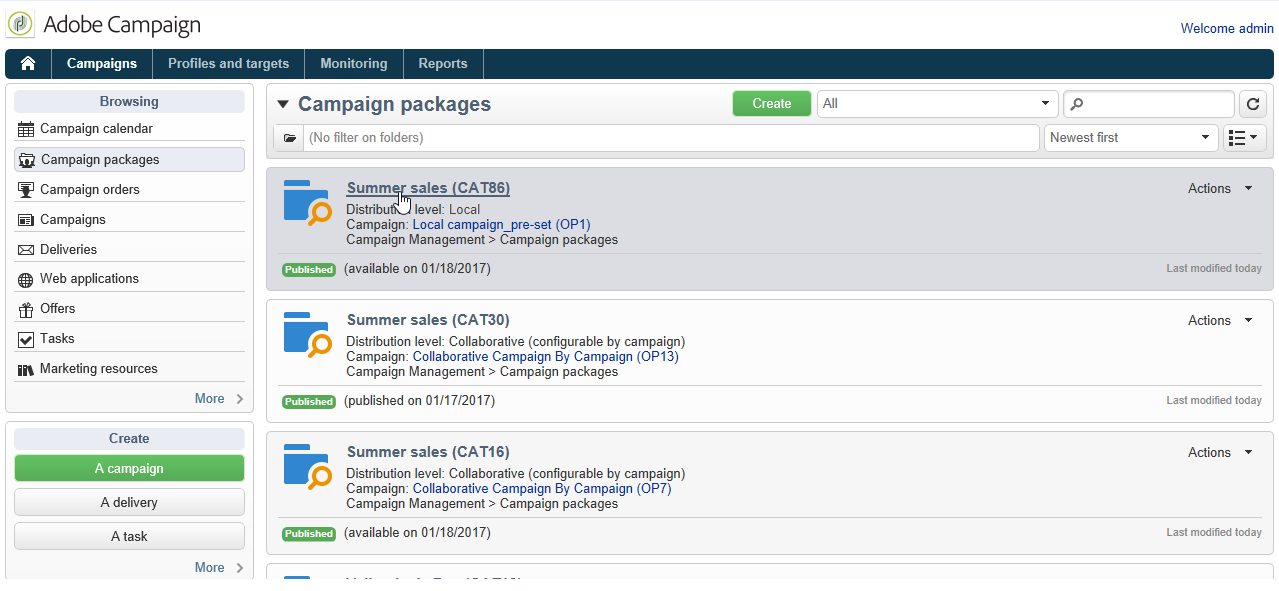Click the refresh icon beside search box
This screenshot has width=1279, height=591.
click(1254, 104)
